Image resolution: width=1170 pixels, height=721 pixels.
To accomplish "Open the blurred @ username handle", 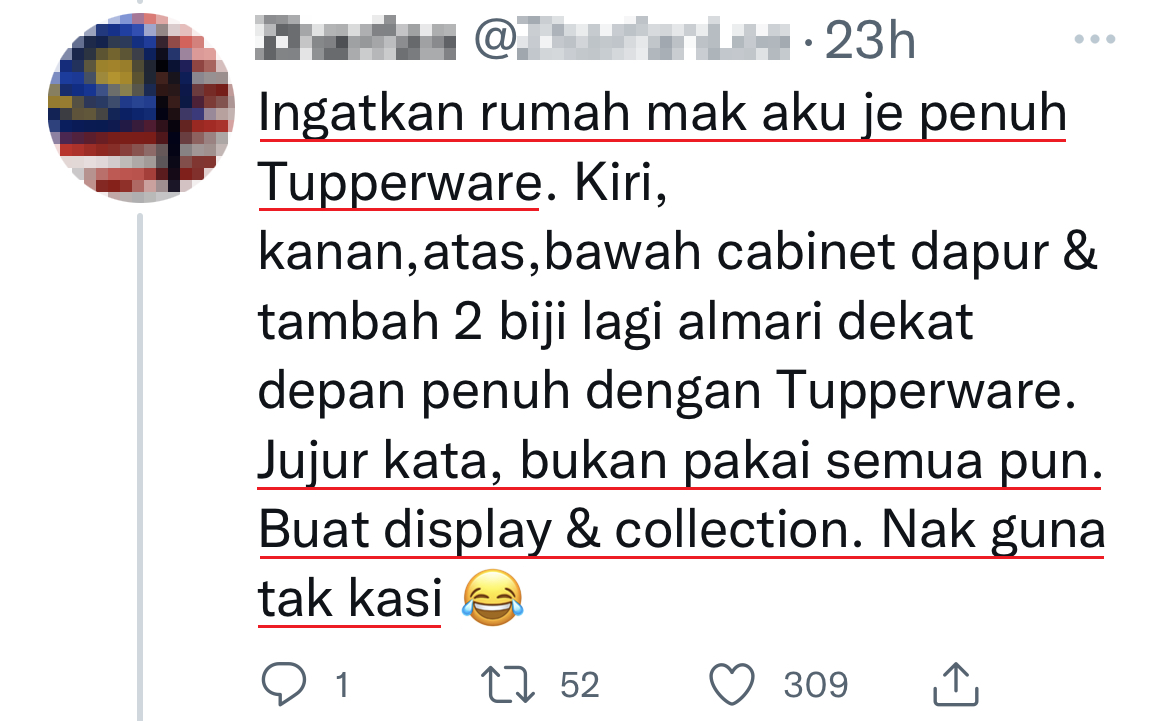I will pos(632,40).
